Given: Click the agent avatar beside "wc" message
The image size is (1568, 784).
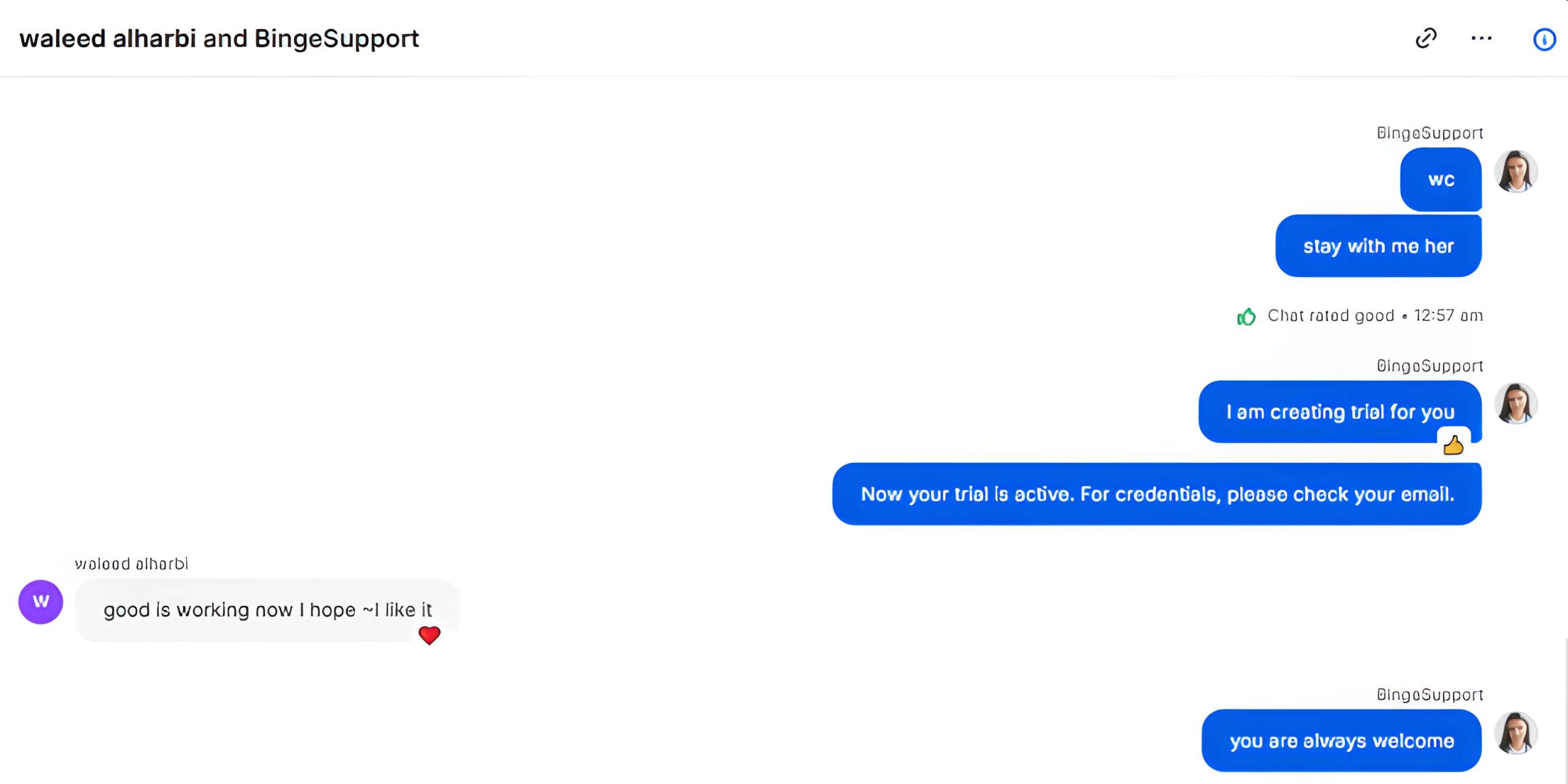Looking at the screenshot, I should (1516, 171).
